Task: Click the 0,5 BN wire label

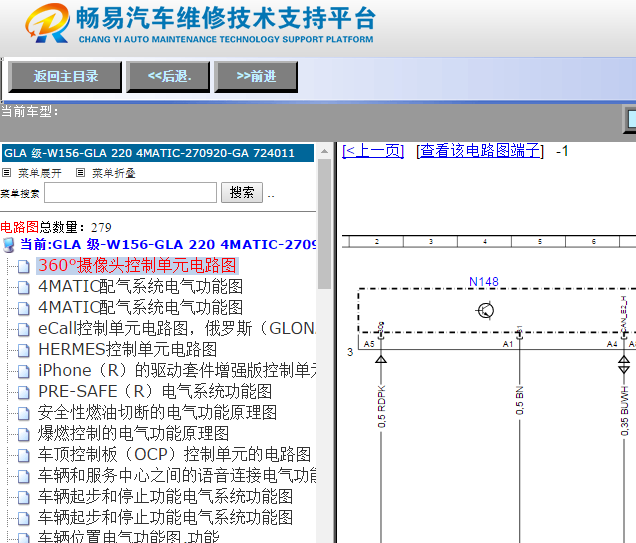Action: tap(520, 401)
